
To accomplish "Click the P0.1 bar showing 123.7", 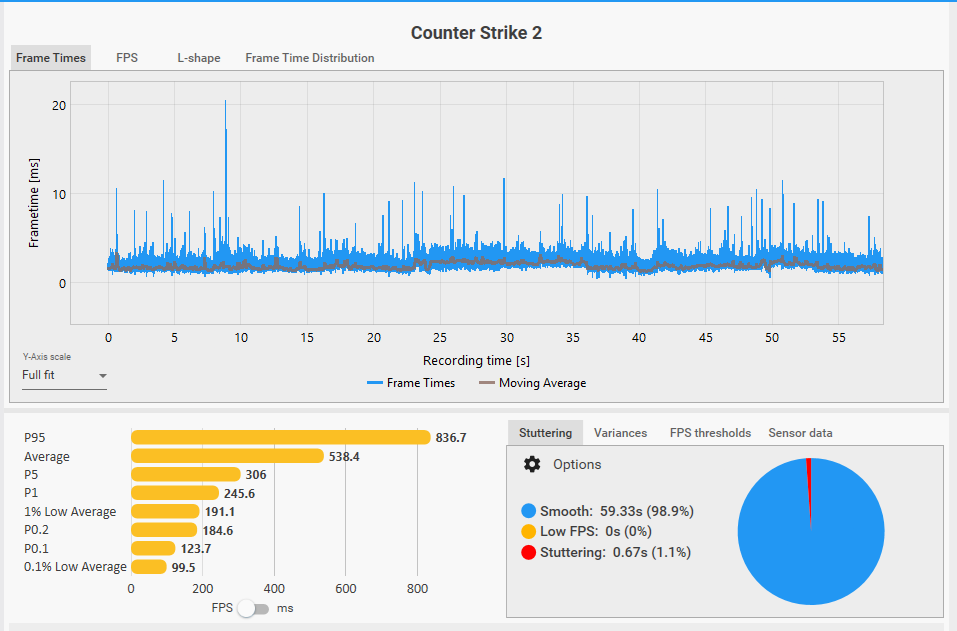I will pos(153,549).
